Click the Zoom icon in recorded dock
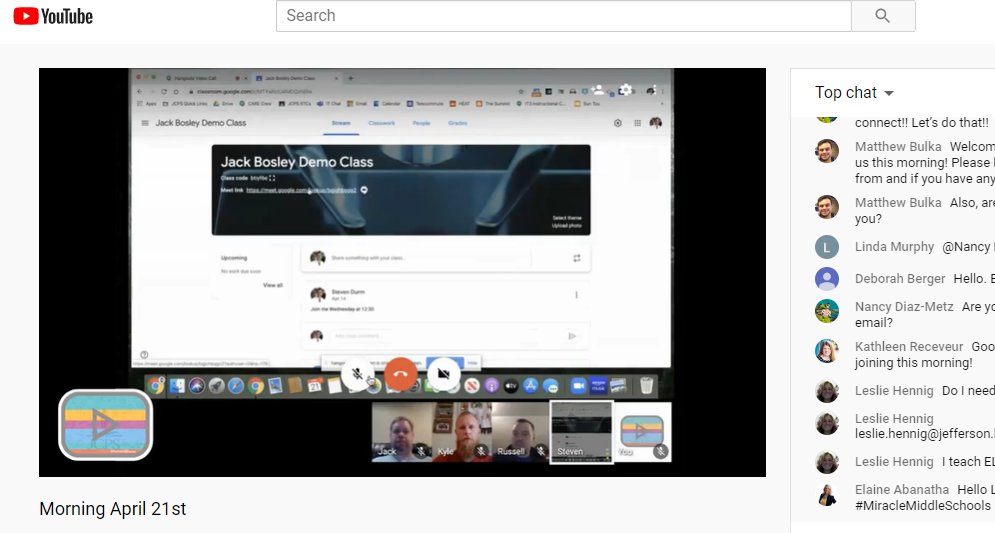The width and height of the screenshot is (995, 533). point(578,385)
